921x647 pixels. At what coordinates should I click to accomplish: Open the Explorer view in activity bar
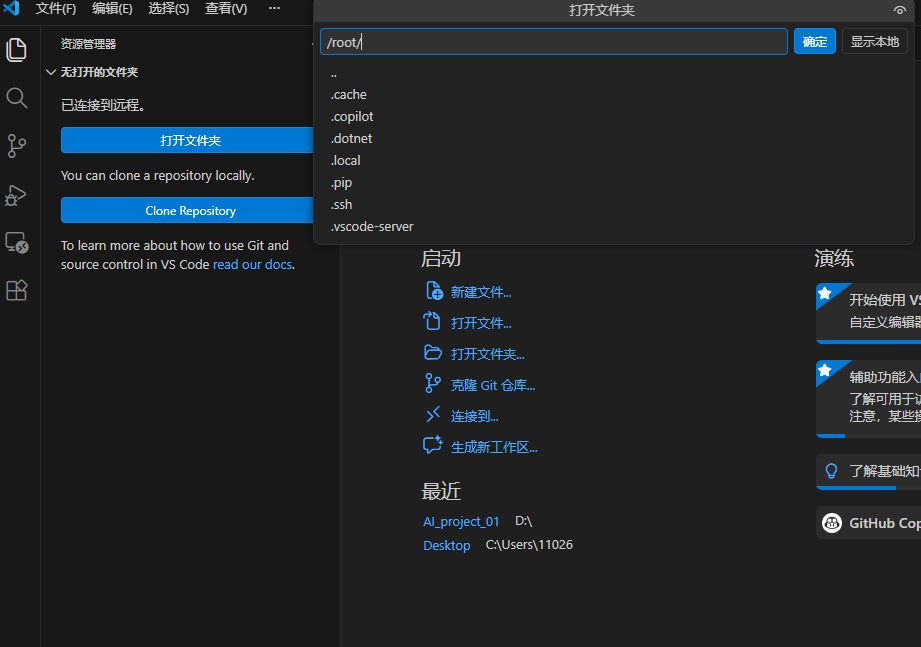tap(17, 49)
